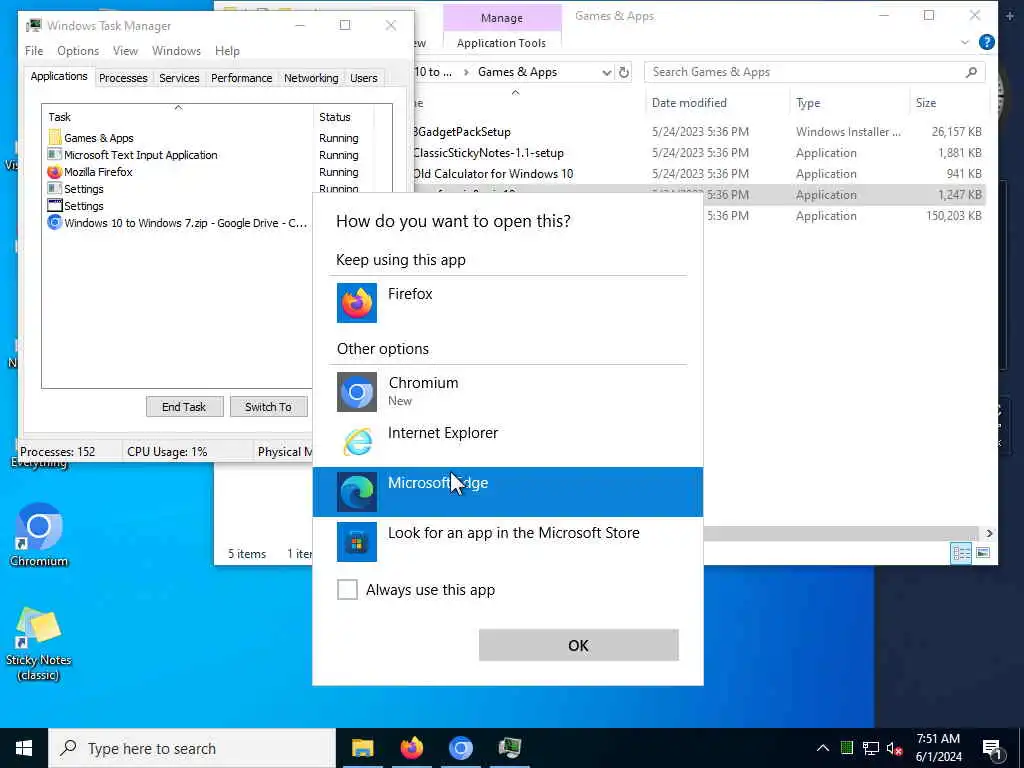This screenshot has width=1024, height=768.
Task: Open the taskbar clock and date
Action: pos(938,748)
